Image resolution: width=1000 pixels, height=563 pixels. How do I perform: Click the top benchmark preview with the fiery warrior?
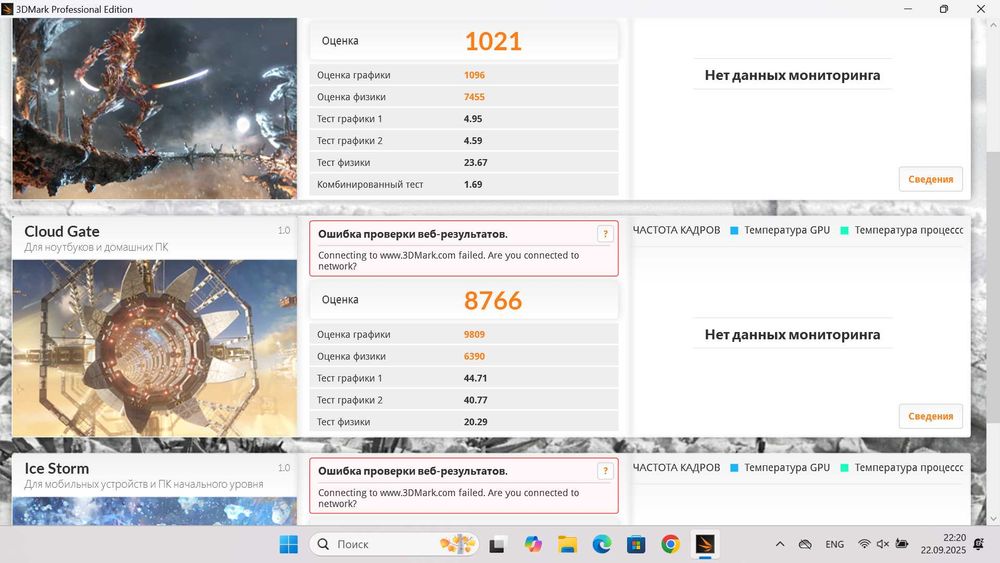(x=154, y=108)
